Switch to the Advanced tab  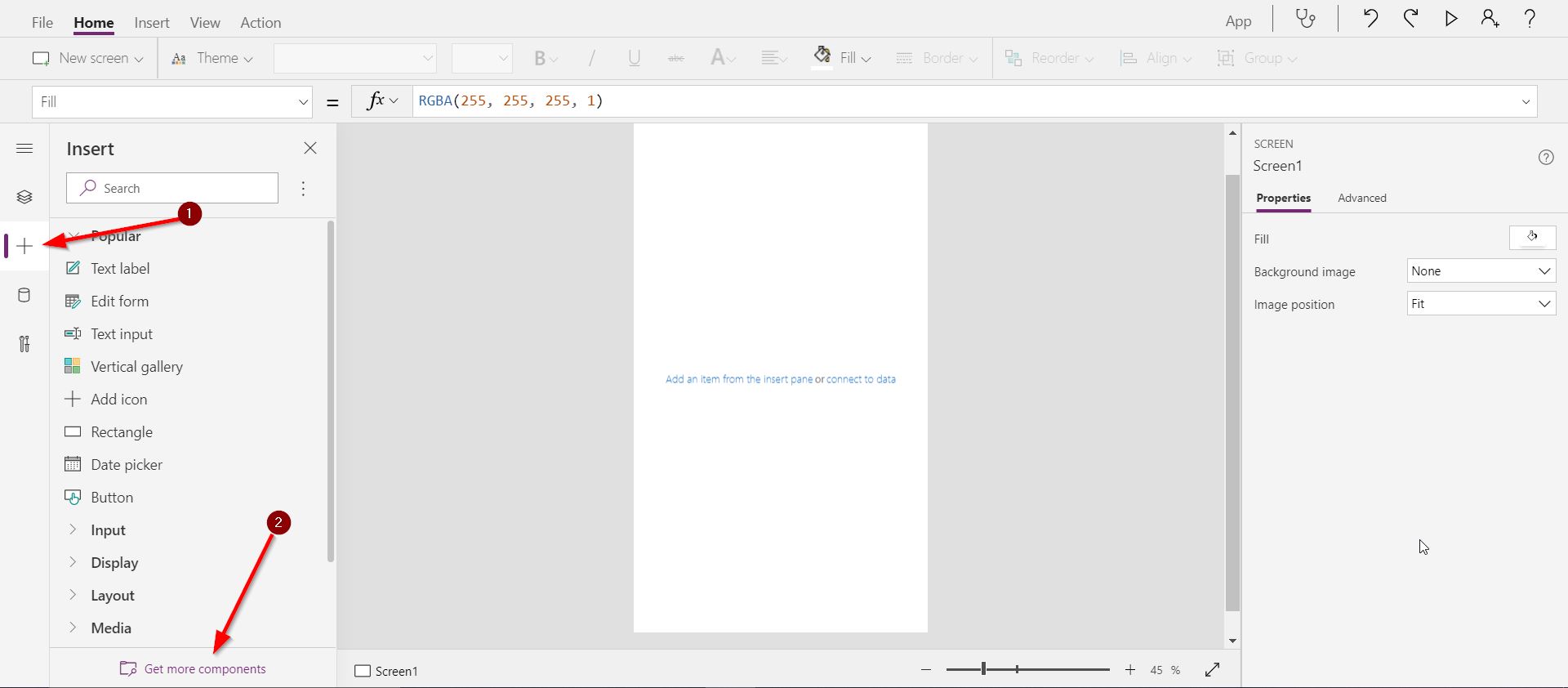pos(1362,198)
